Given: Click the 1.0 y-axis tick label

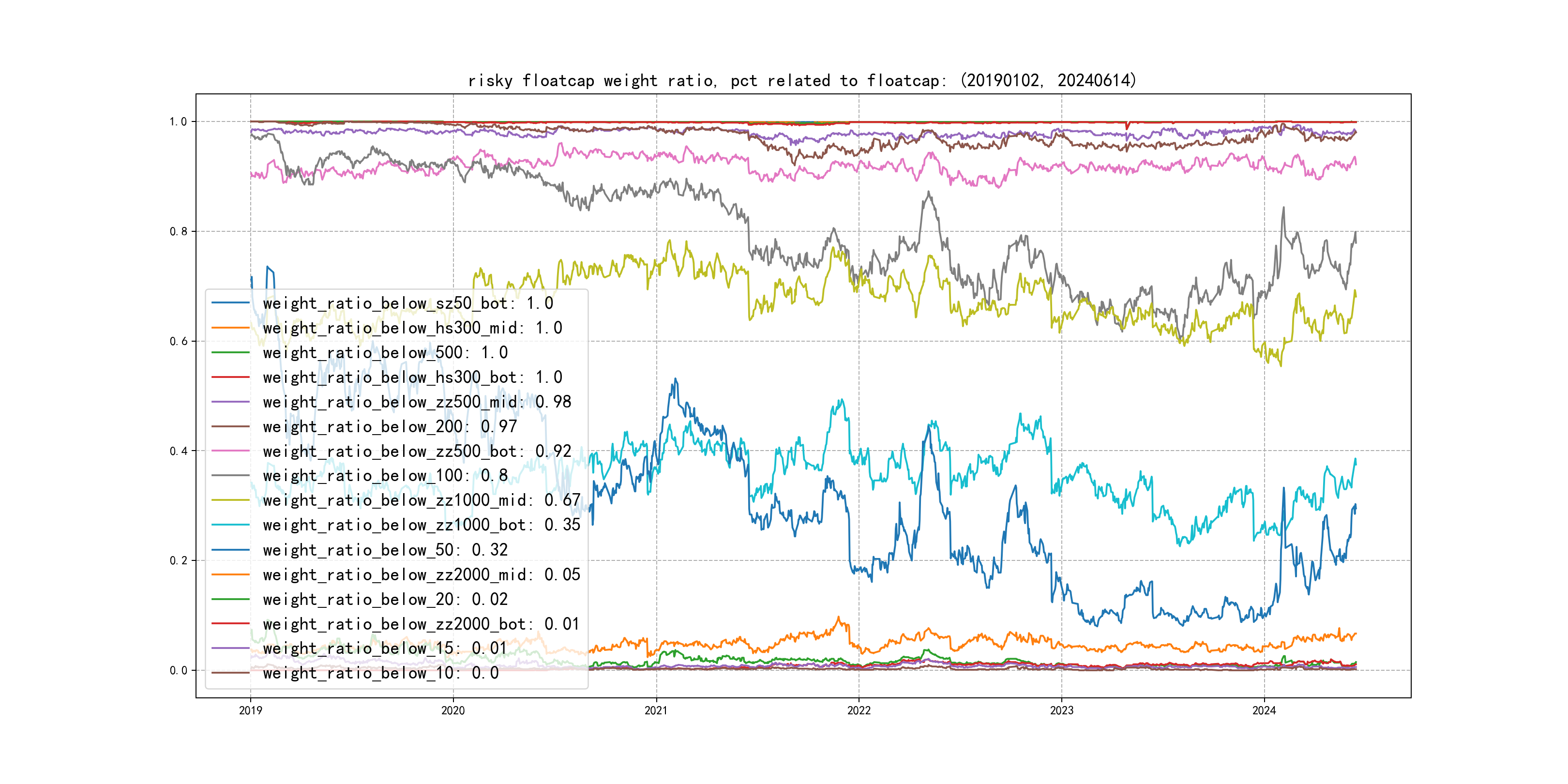Looking at the screenshot, I should (178, 122).
